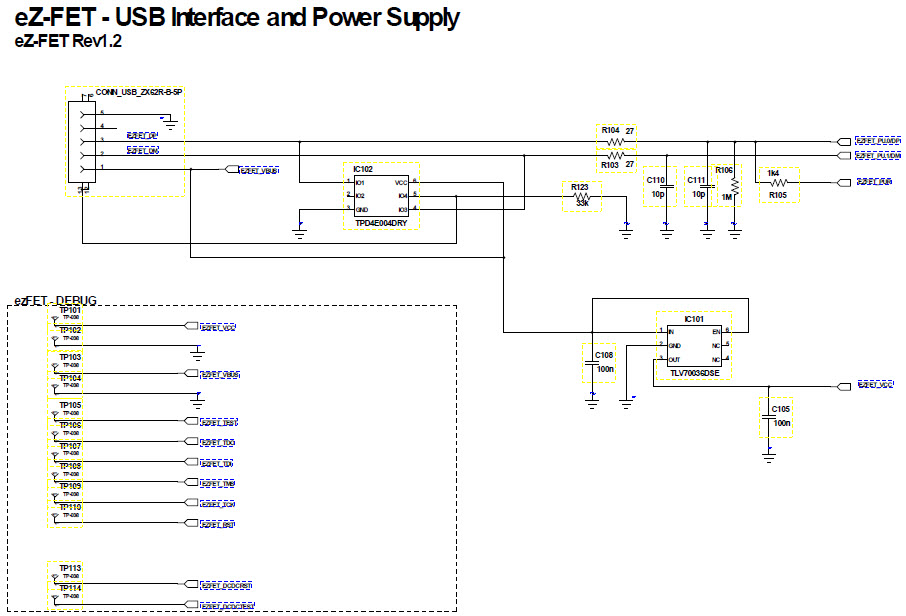Click resistor R105 labeled 1k4
906x616 pixels.
pyautogui.click(x=778, y=182)
